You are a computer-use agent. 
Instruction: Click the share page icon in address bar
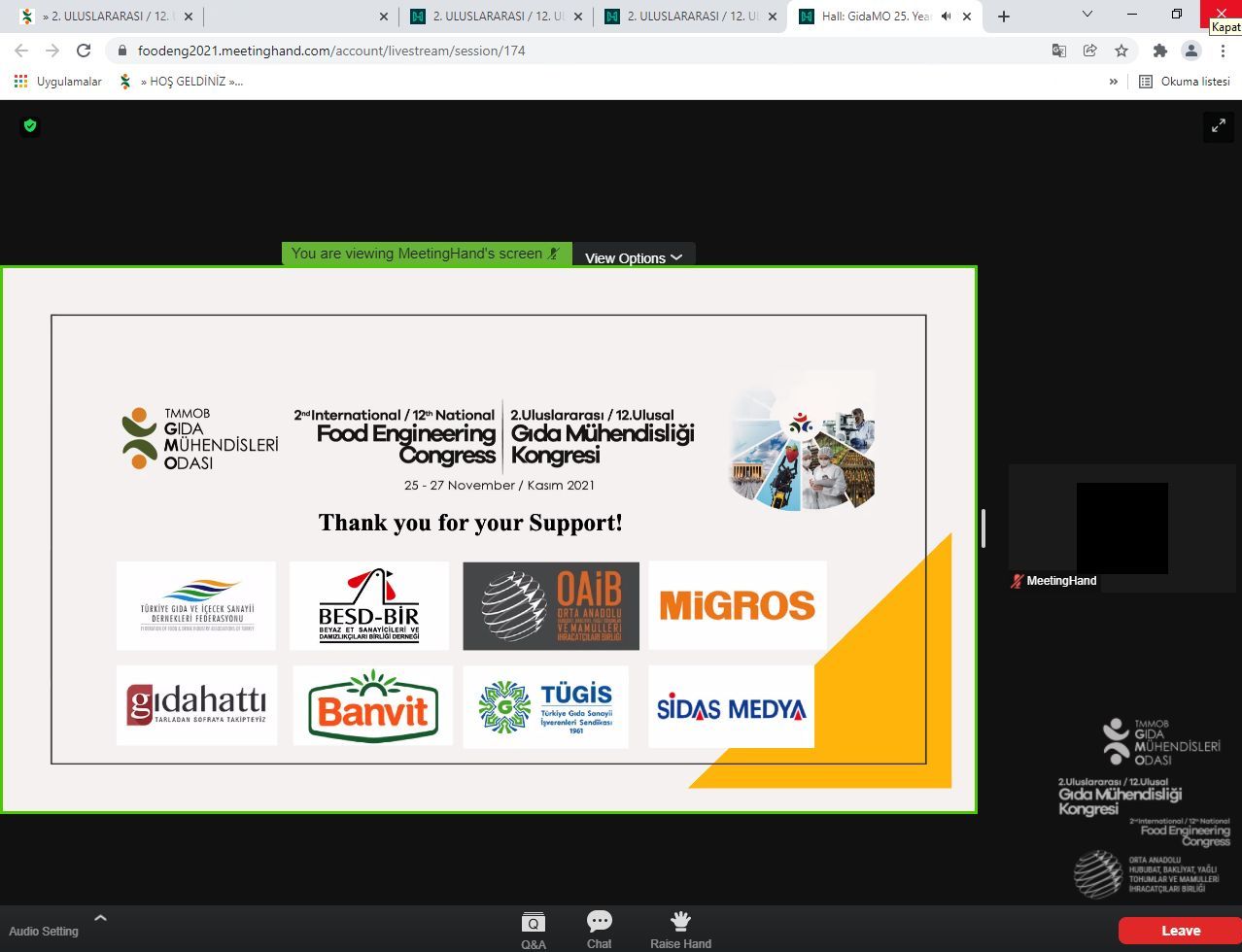point(1090,51)
